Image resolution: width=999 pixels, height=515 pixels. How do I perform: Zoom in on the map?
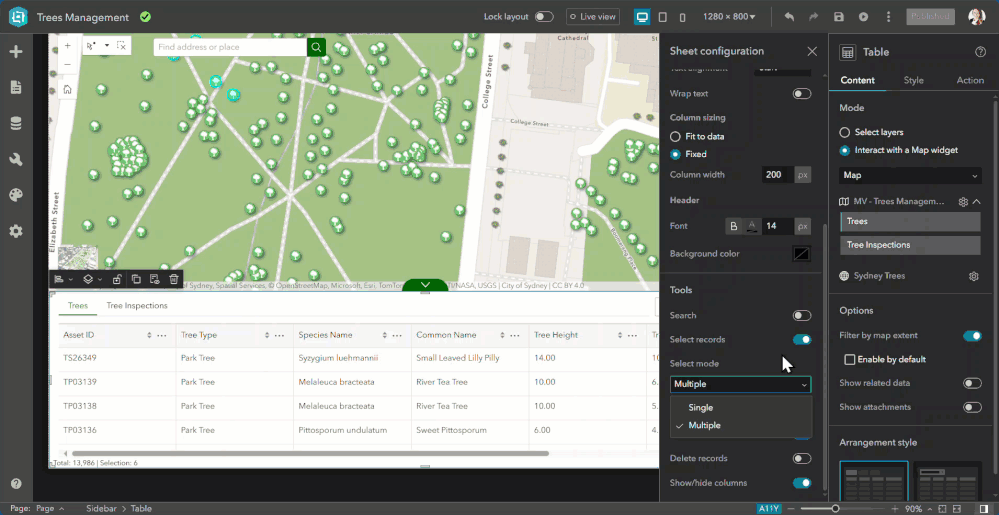68,47
